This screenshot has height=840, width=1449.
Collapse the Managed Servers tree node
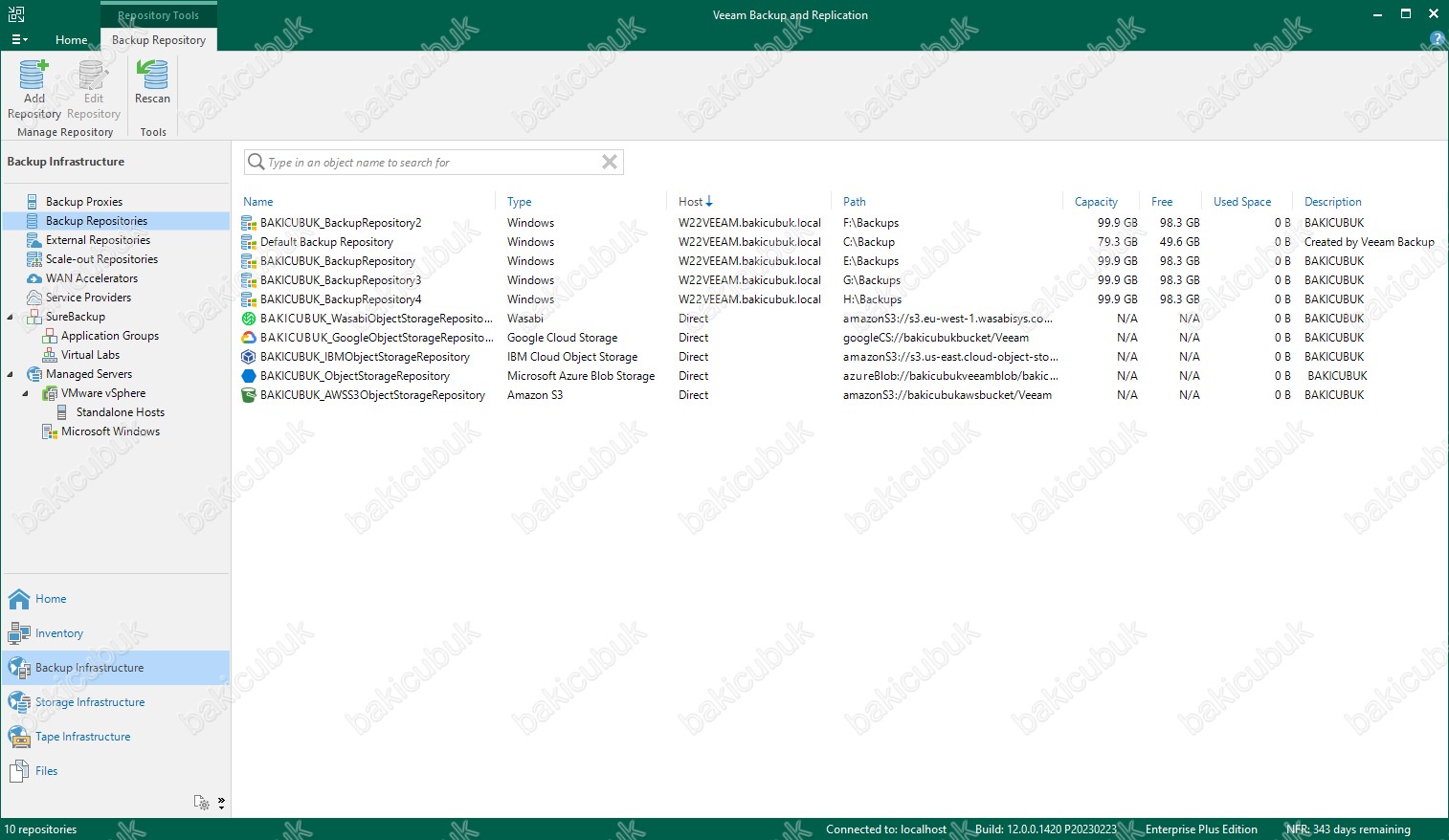(11, 374)
